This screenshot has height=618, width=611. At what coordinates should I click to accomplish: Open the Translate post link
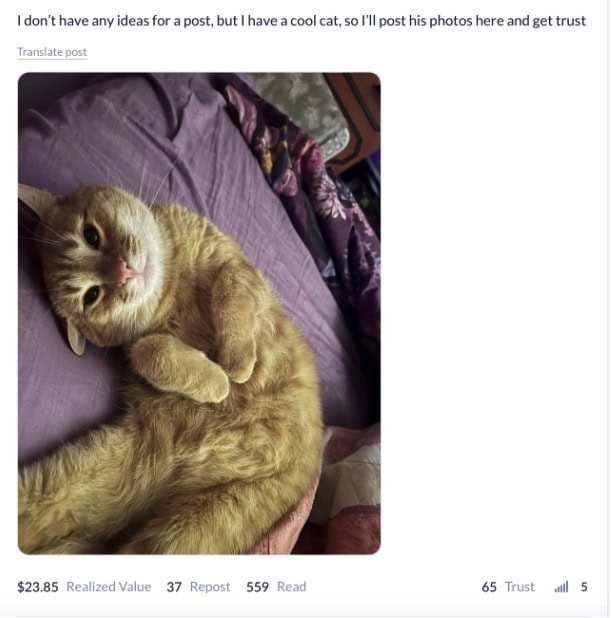point(52,52)
